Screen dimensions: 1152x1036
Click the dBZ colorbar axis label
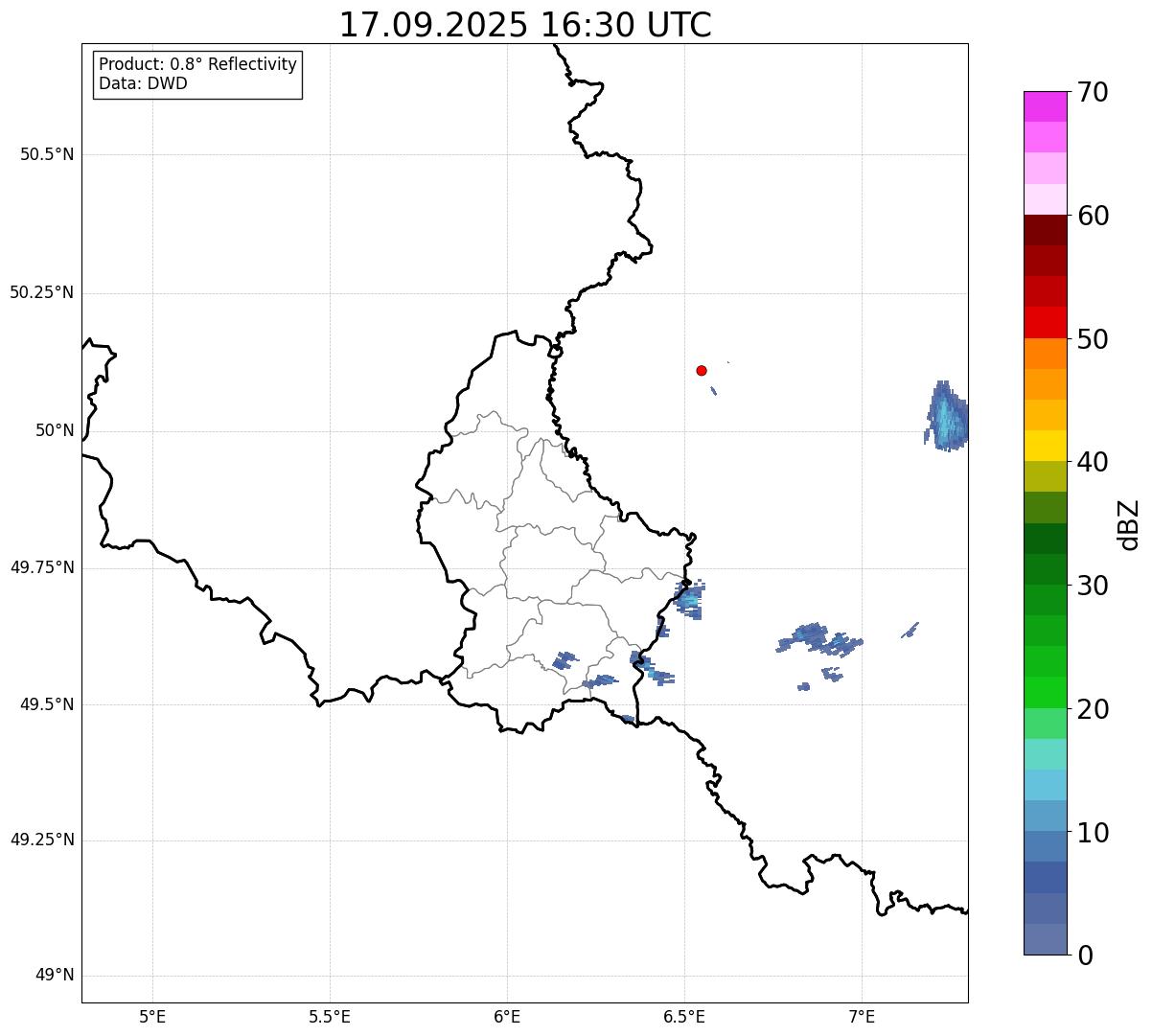pyautogui.click(x=1129, y=524)
